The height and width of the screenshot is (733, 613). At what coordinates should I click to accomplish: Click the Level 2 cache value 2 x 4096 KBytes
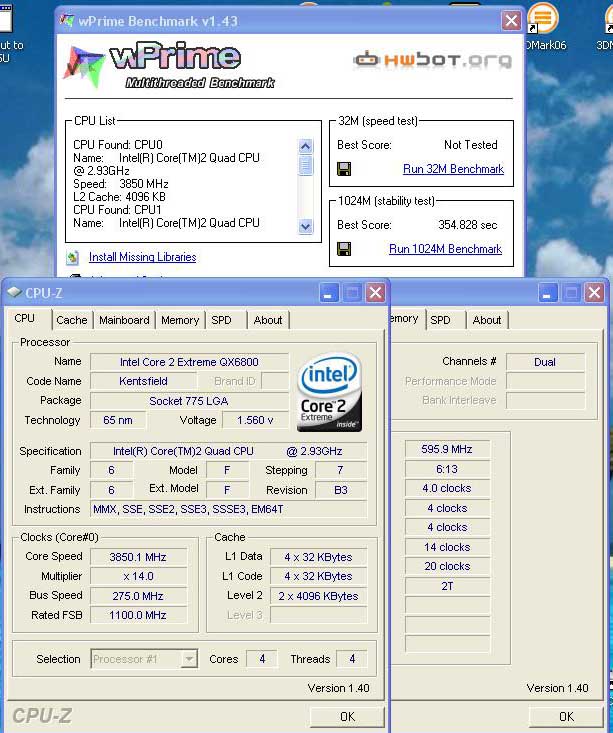(x=318, y=596)
